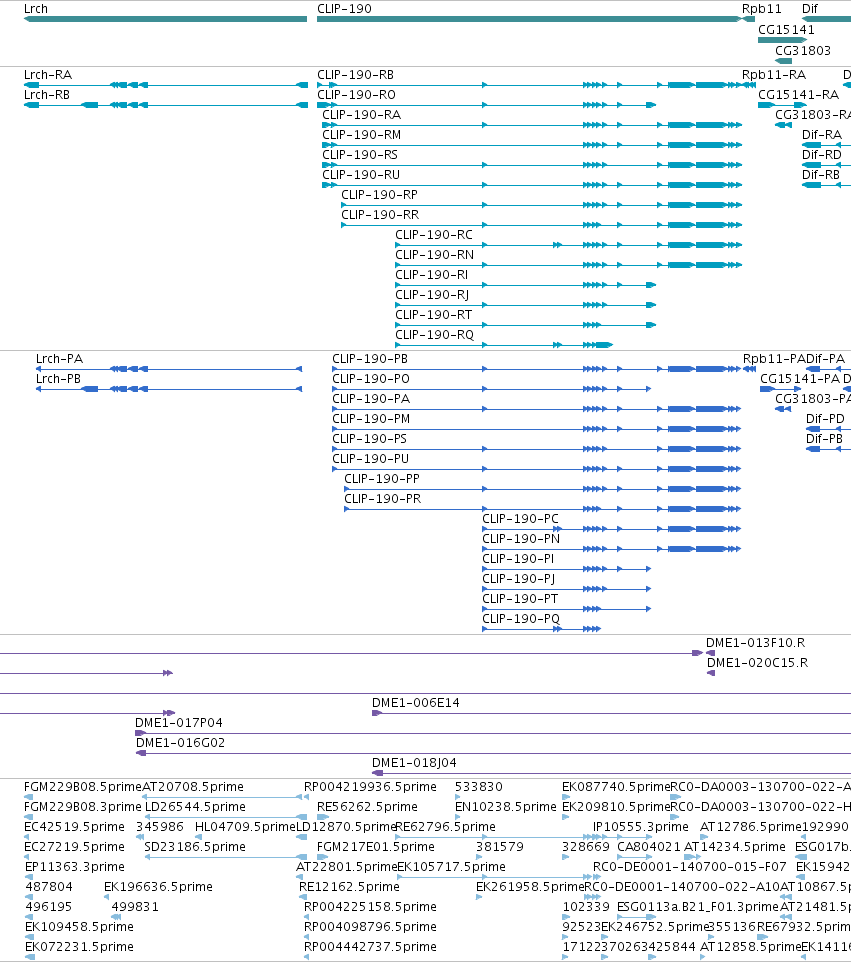Viewport: 851px width, 962px height.
Task: Open transcript Rpb11-RA
Action: point(774,75)
